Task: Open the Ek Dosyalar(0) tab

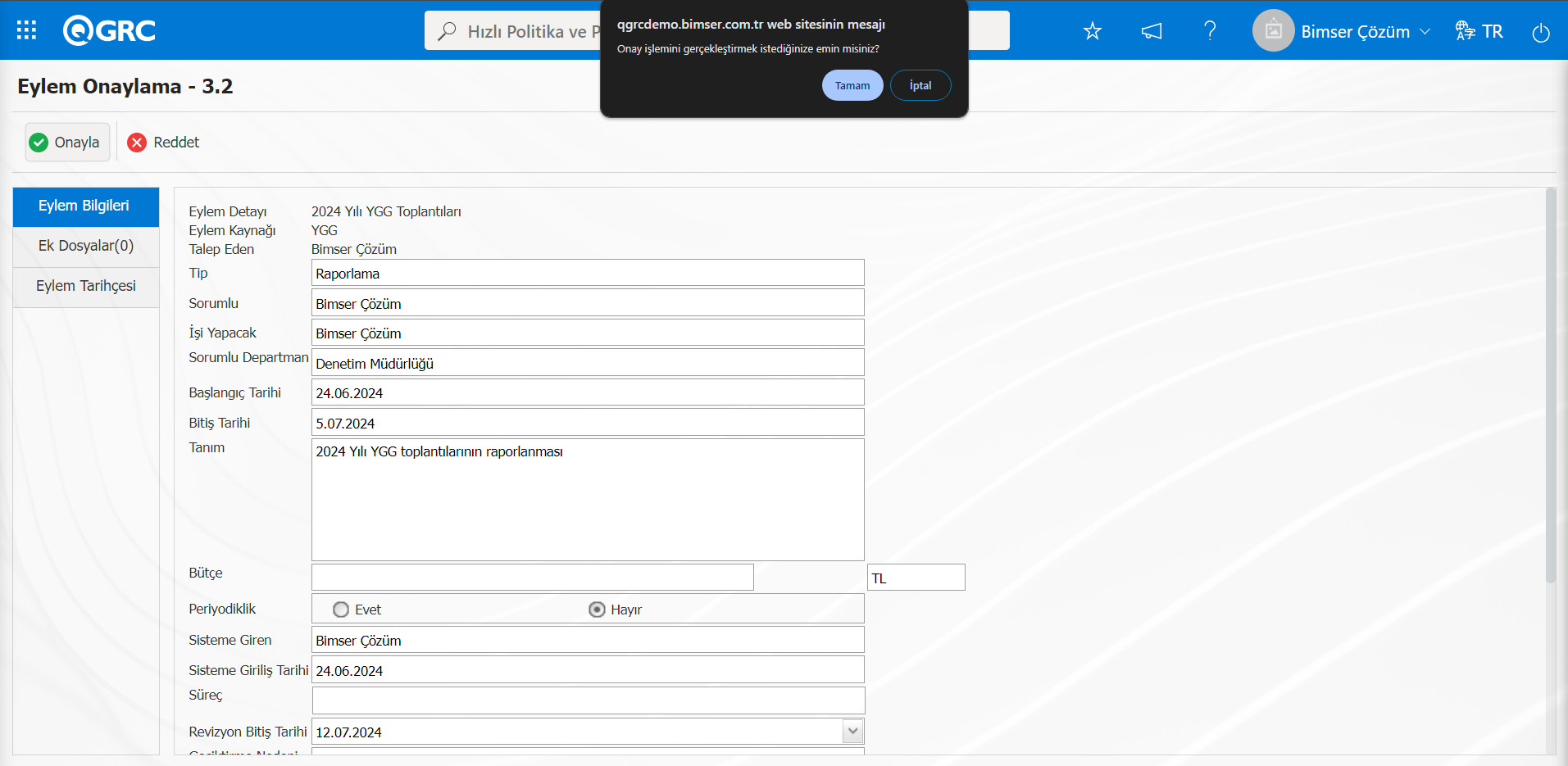Action: pyautogui.click(x=86, y=247)
